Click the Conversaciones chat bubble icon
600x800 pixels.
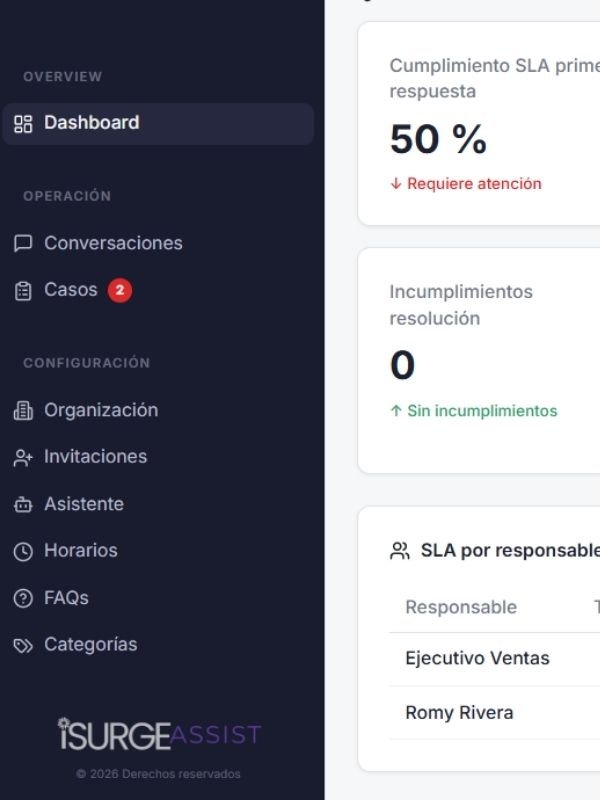(23, 244)
